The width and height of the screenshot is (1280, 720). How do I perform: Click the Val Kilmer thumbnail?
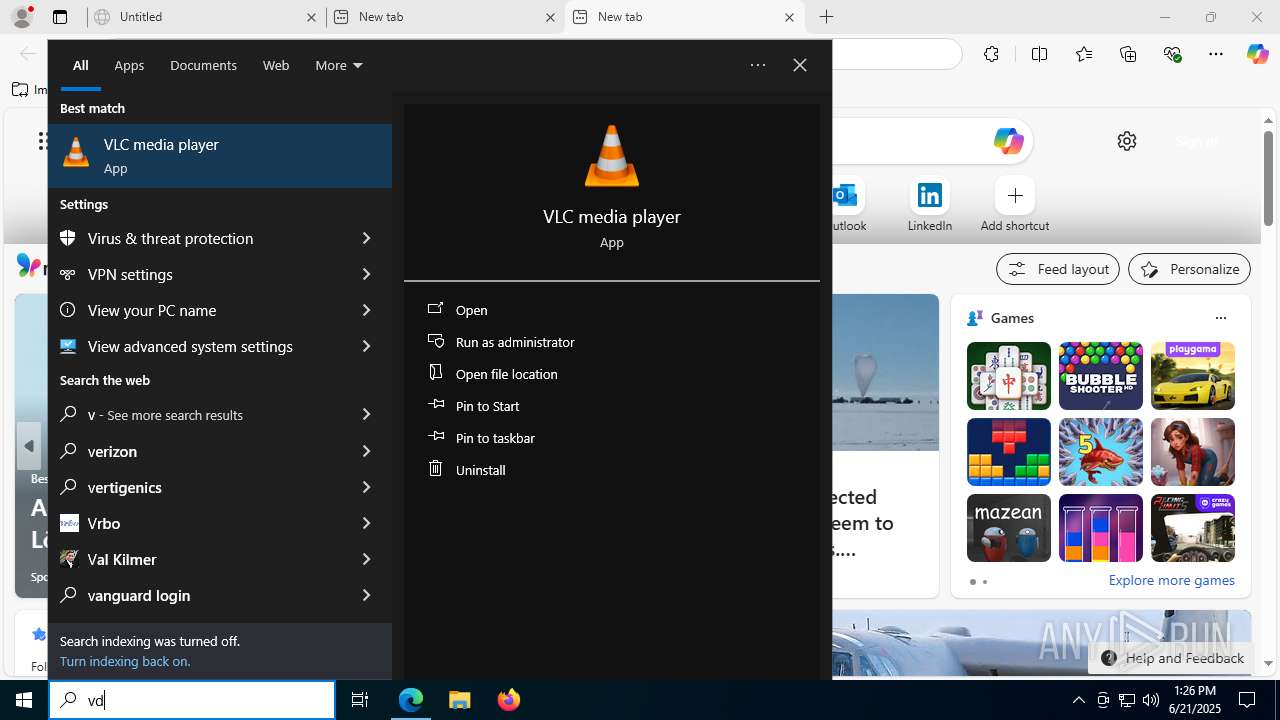coord(69,559)
